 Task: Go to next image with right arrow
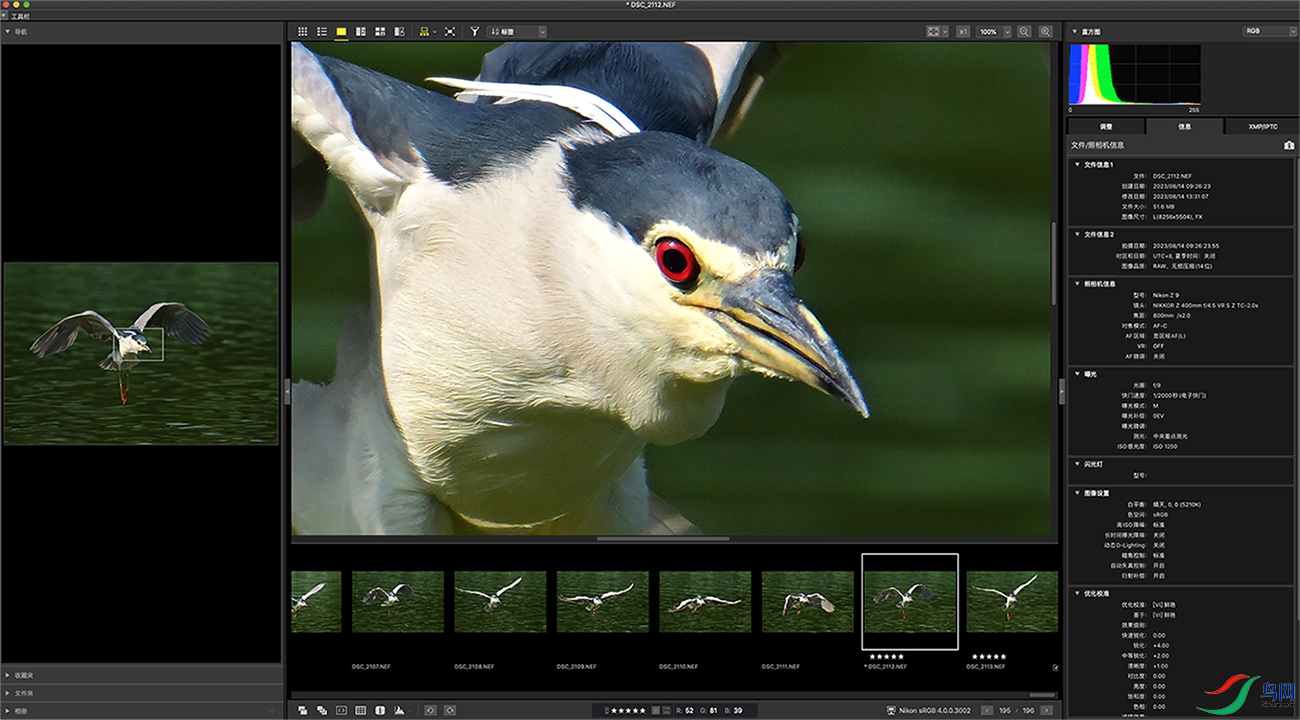tap(1046, 710)
